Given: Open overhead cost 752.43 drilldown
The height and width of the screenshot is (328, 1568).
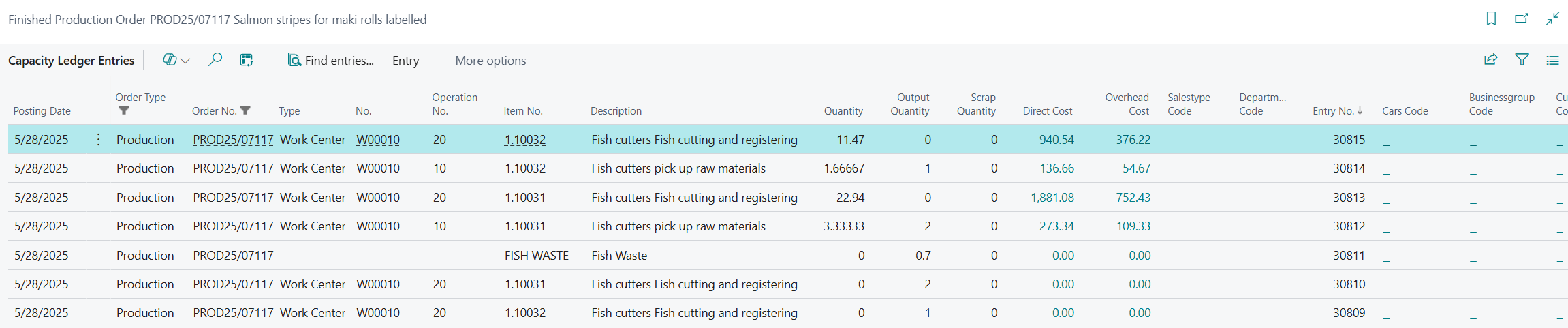Looking at the screenshot, I should pyautogui.click(x=1133, y=197).
